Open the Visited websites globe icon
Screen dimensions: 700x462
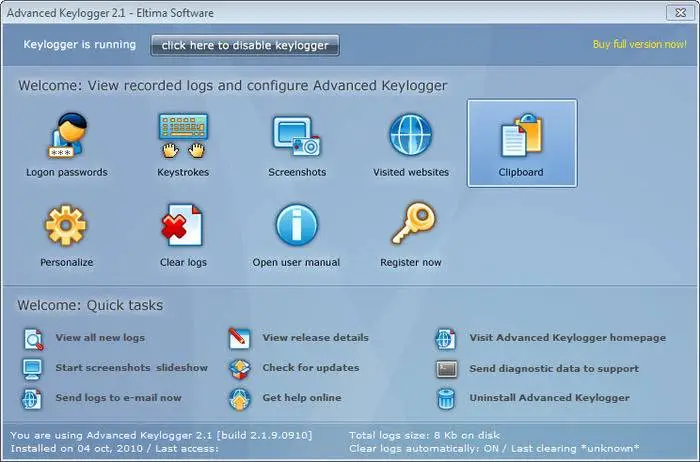click(411, 134)
